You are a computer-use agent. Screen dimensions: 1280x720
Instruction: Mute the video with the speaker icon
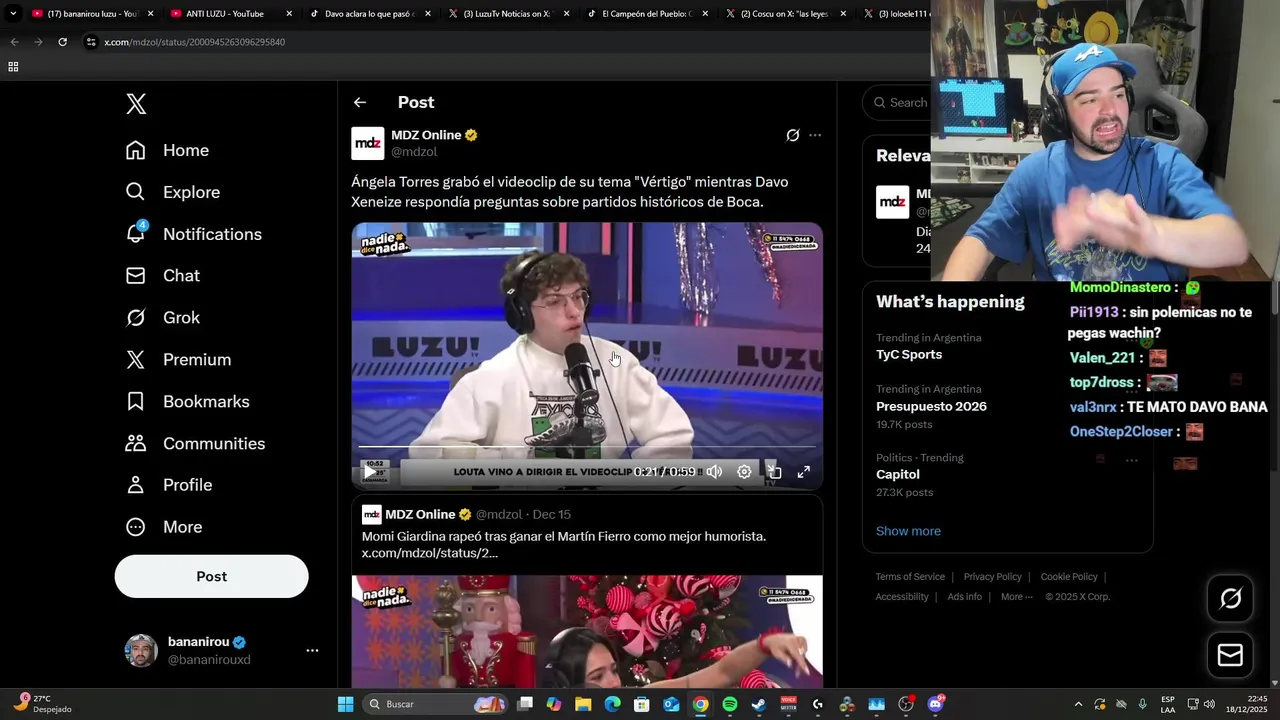pyautogui.click(x=714, y=472)
